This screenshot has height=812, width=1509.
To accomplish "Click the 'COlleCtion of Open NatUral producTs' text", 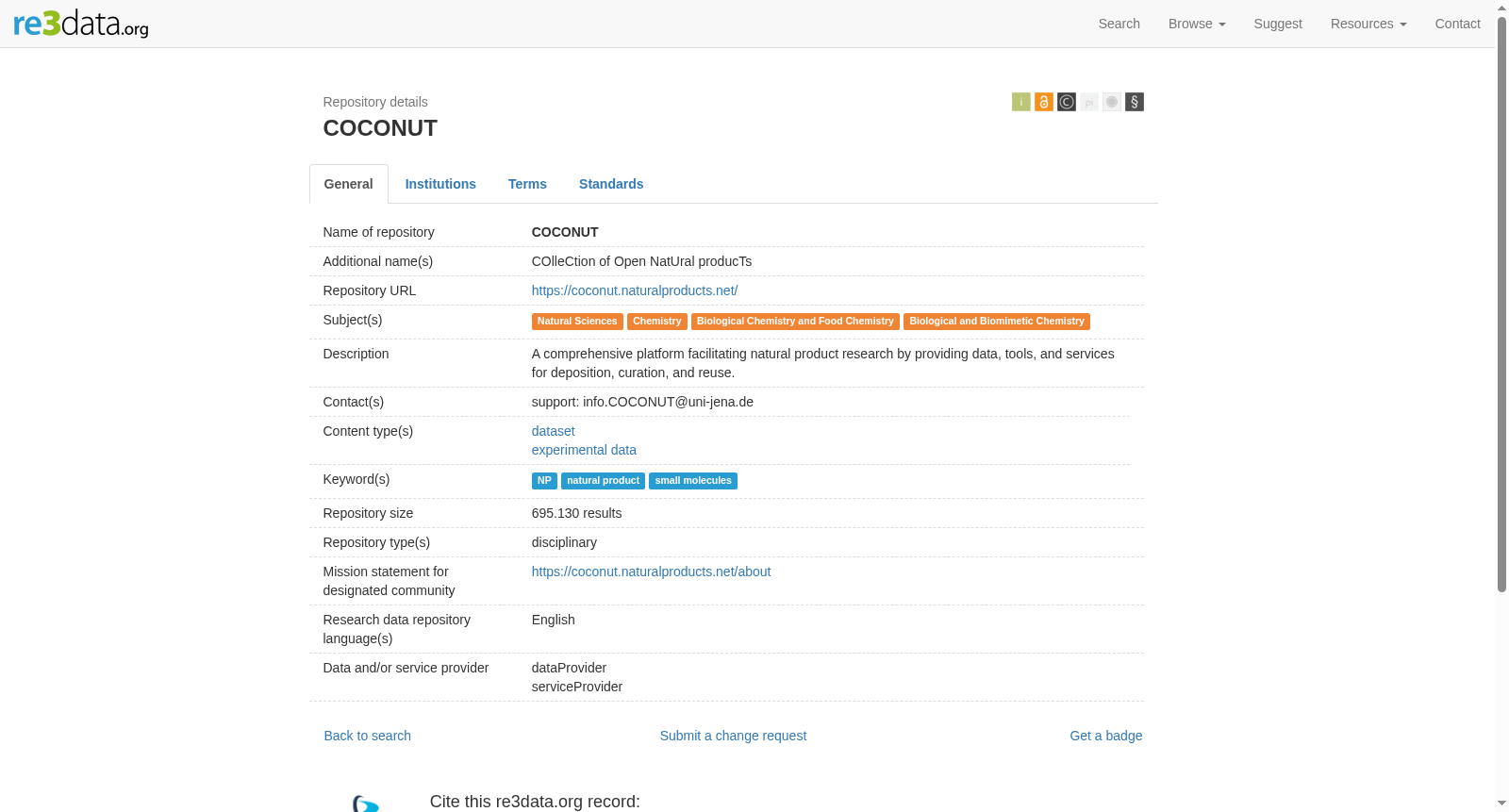I will (641, 261).
